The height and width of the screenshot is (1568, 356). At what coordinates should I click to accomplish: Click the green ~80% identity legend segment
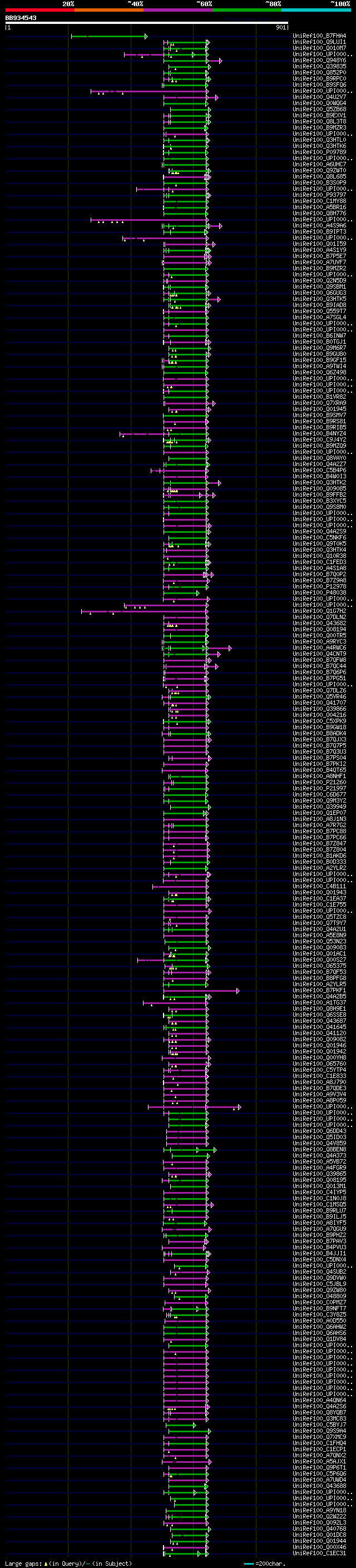[x=247, y=10]
